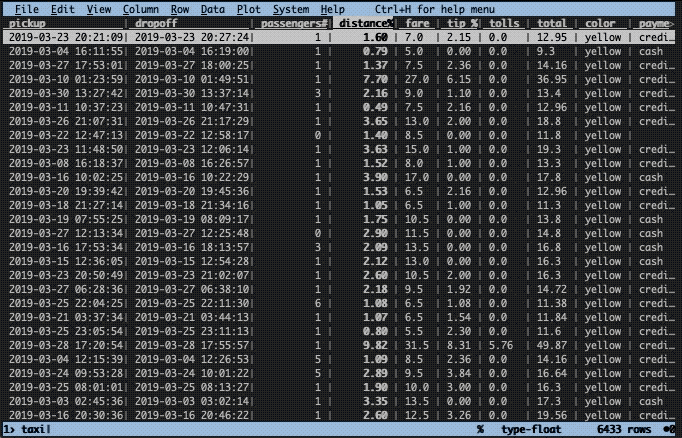Select the total column header
The width and height of the screenshot is (682, 438).
coord(552,23)
